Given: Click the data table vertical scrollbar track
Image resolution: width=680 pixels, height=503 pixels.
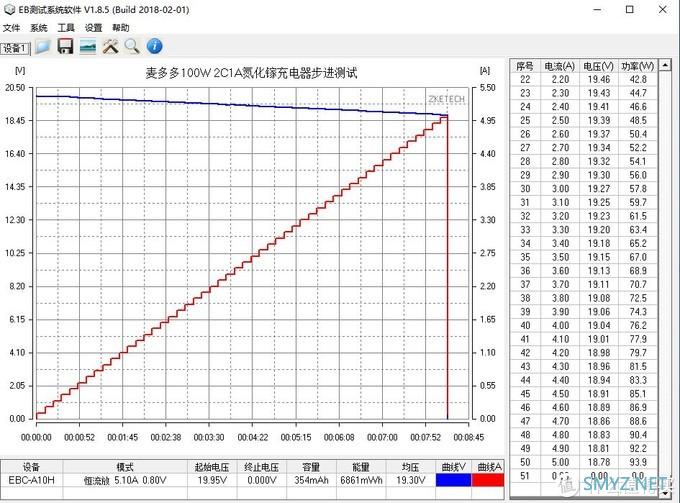Looking at the screenshot, I should [x=665, y=278].
